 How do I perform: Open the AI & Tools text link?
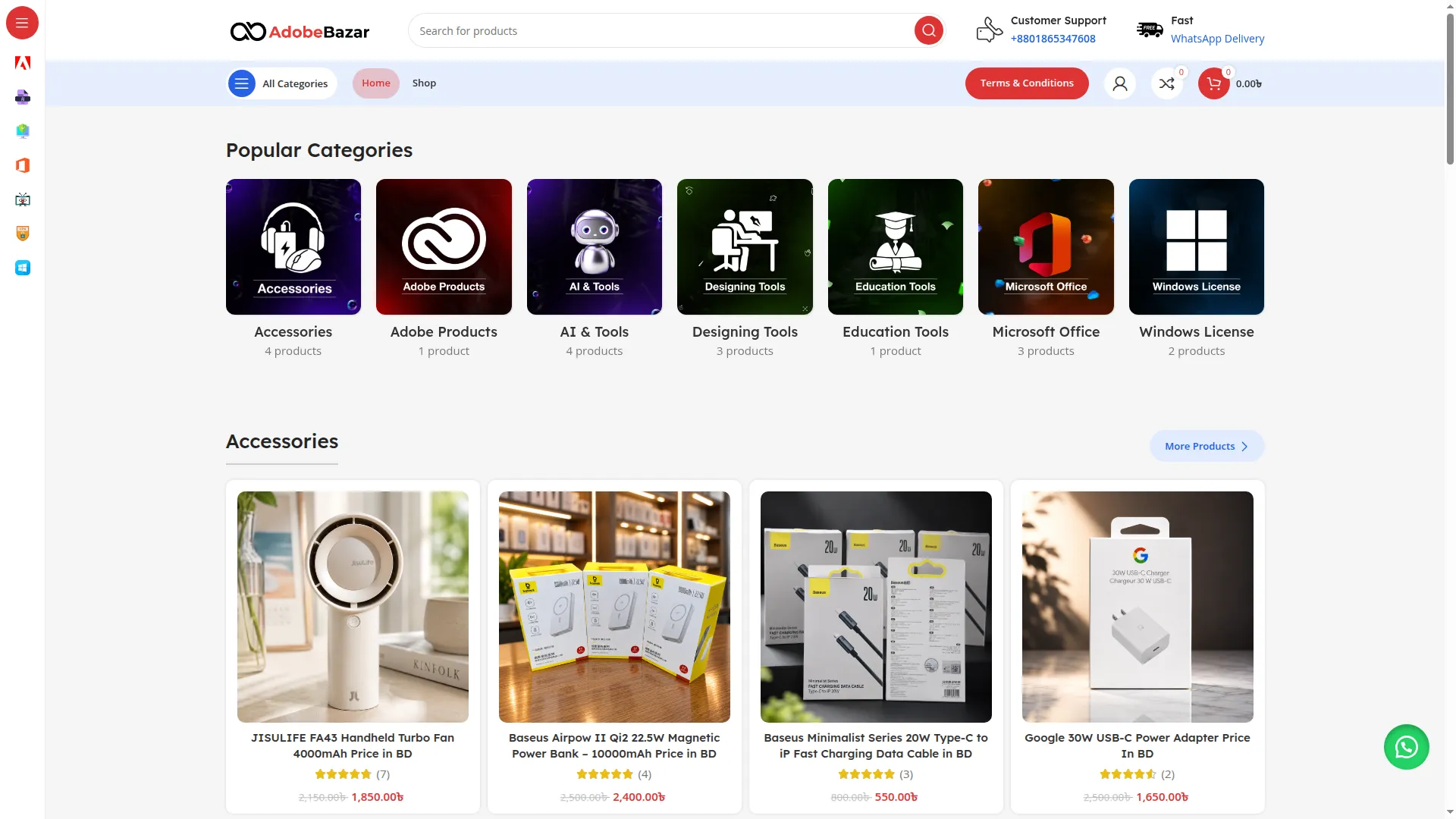pyautogui.click(x=595, y=332)
